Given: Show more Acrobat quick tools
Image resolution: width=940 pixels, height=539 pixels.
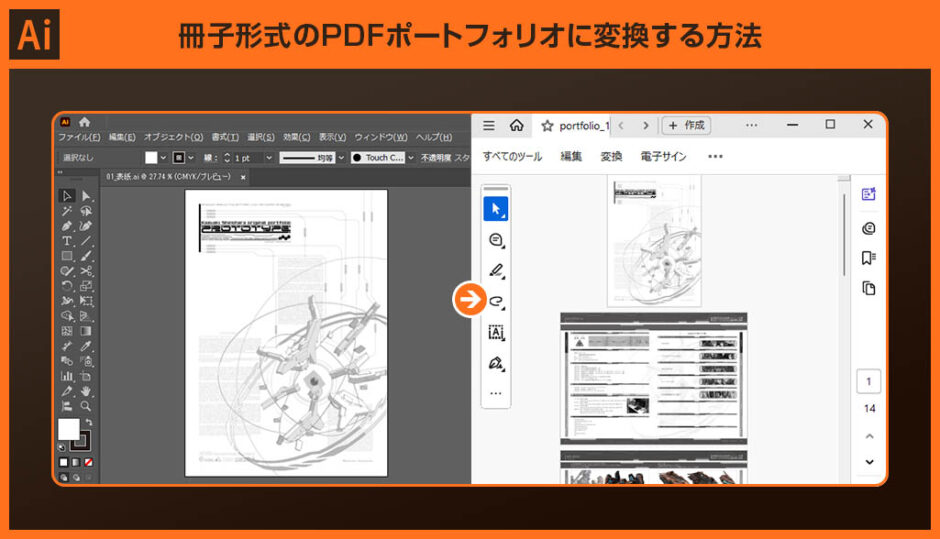Looking at the screenshot, I should tap(496, 393).
